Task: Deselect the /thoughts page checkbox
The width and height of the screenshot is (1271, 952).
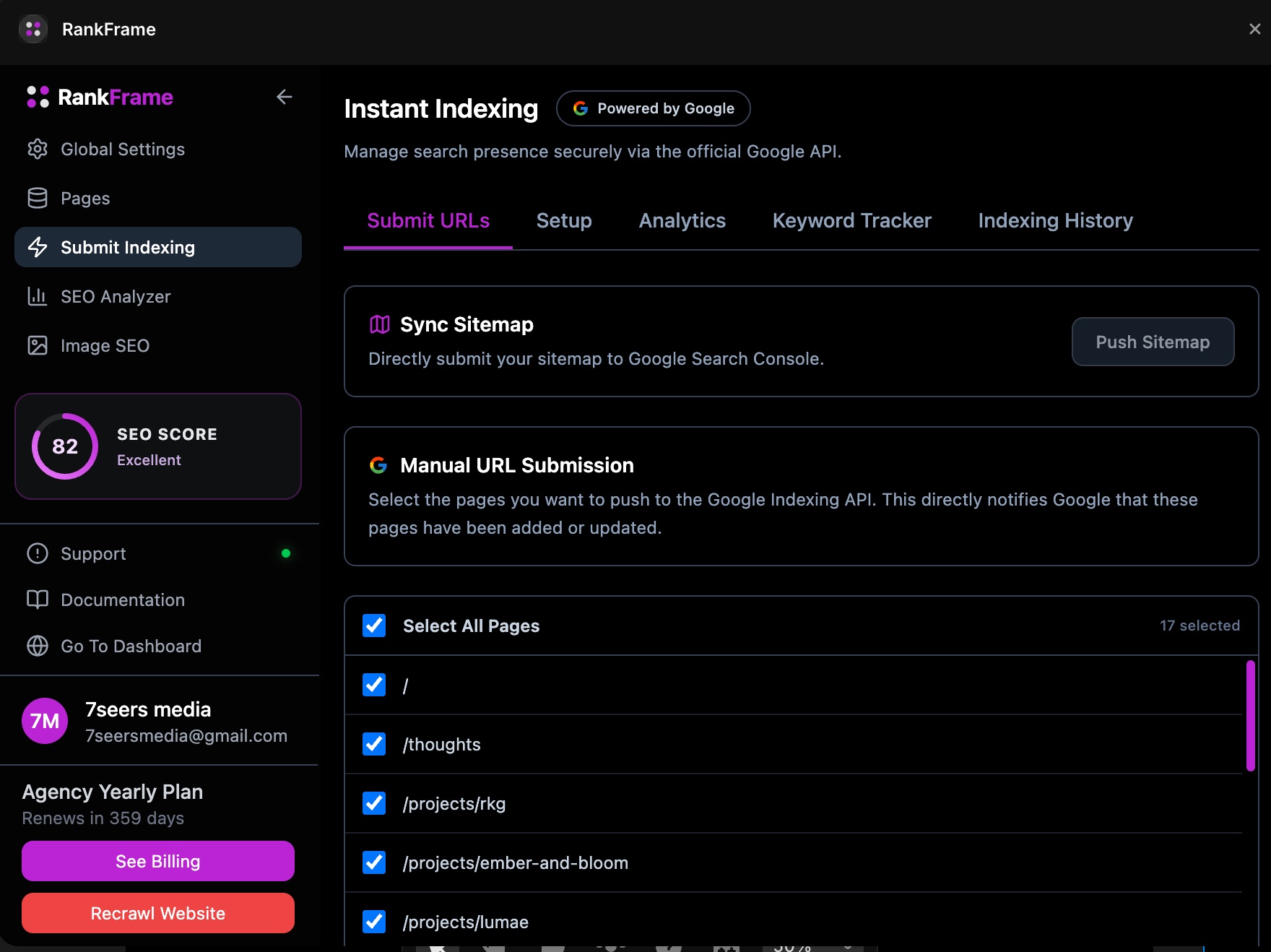Action: pyautogui.click(x=373, y=744)
